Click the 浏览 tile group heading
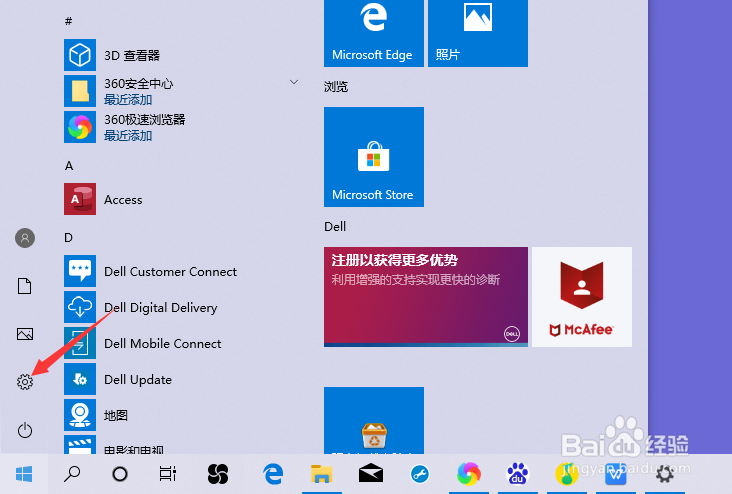Image resolution: width=732 pixels, height=494 pixels. click(x=336, y=86)
